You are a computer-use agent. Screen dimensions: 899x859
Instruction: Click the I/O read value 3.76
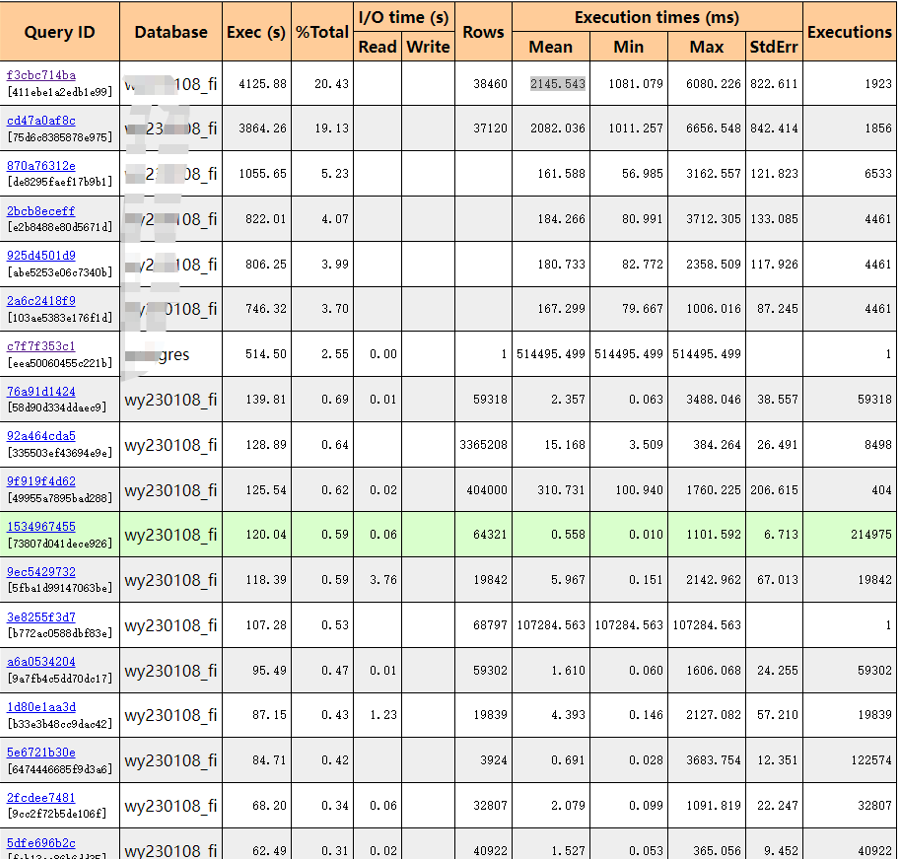(383, 580)
